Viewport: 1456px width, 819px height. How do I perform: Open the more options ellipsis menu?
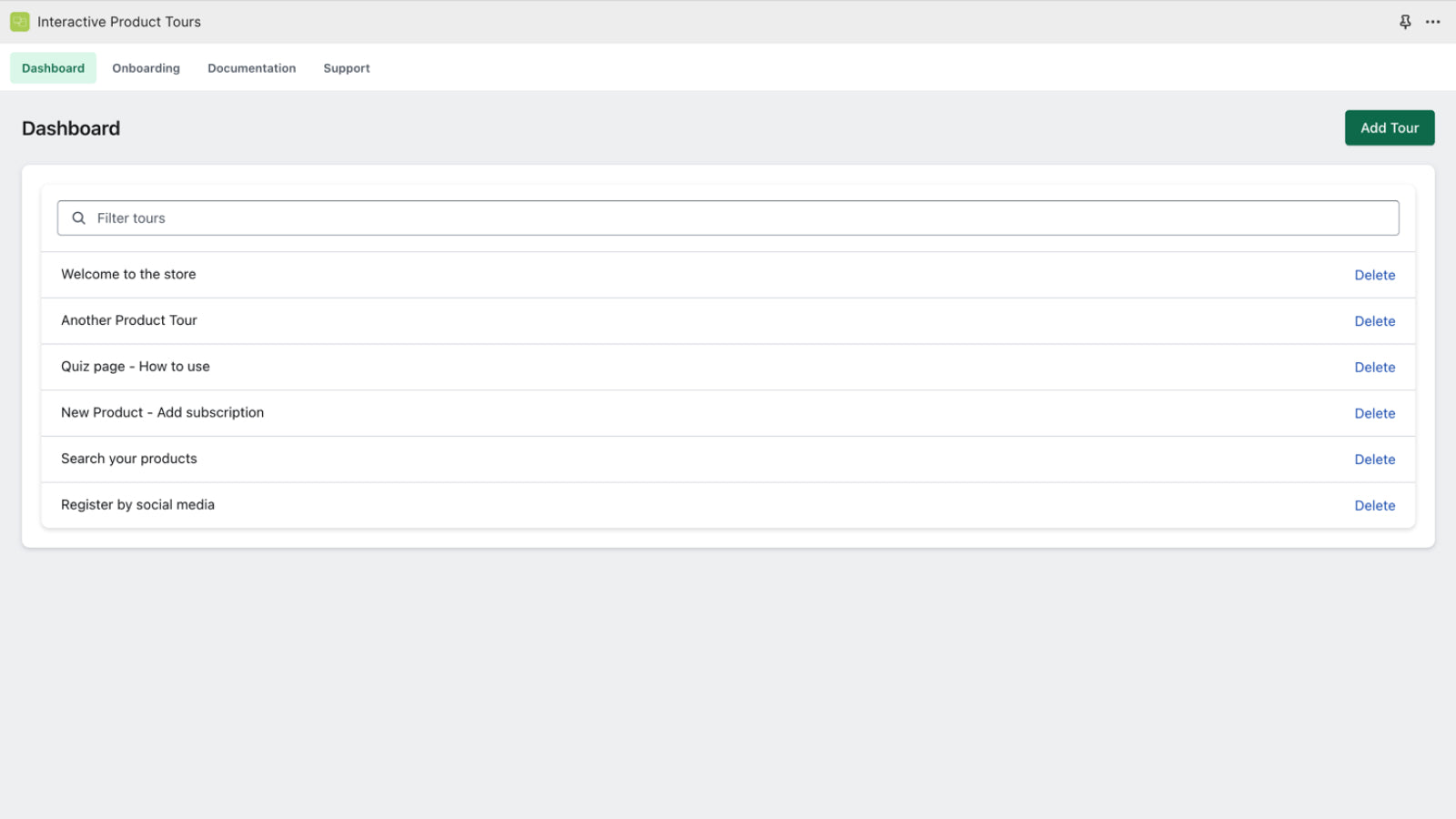coord(1434,21)
